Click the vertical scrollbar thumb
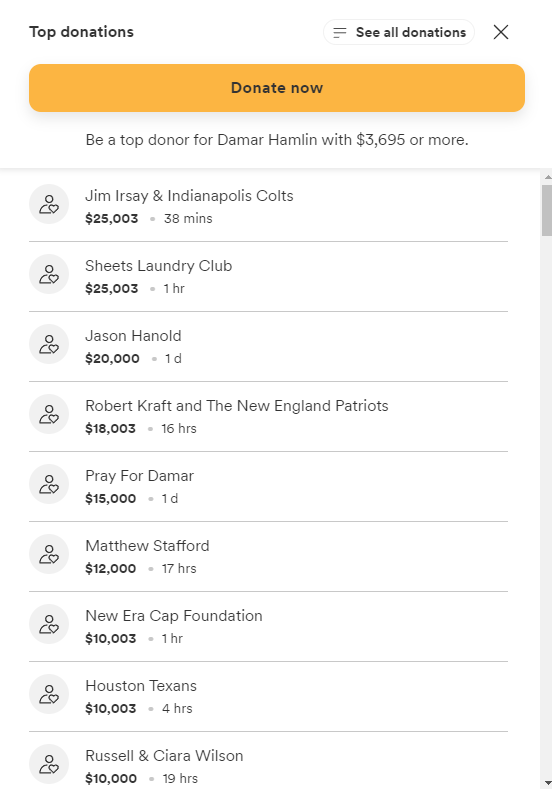 click(547, 210)
